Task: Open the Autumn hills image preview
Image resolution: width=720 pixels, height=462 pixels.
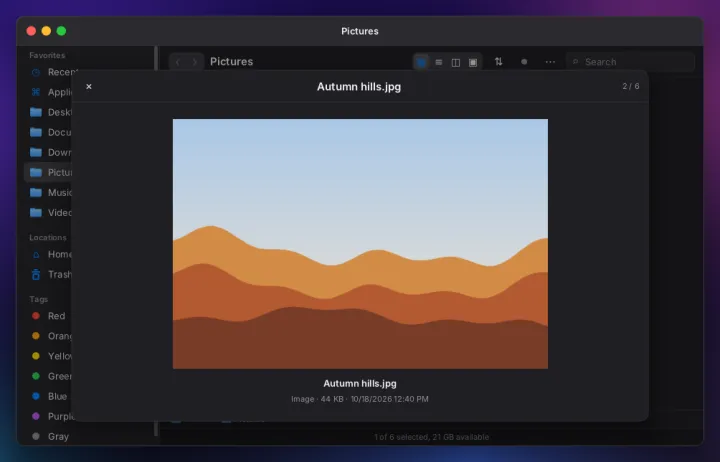Action: (360, 244)
